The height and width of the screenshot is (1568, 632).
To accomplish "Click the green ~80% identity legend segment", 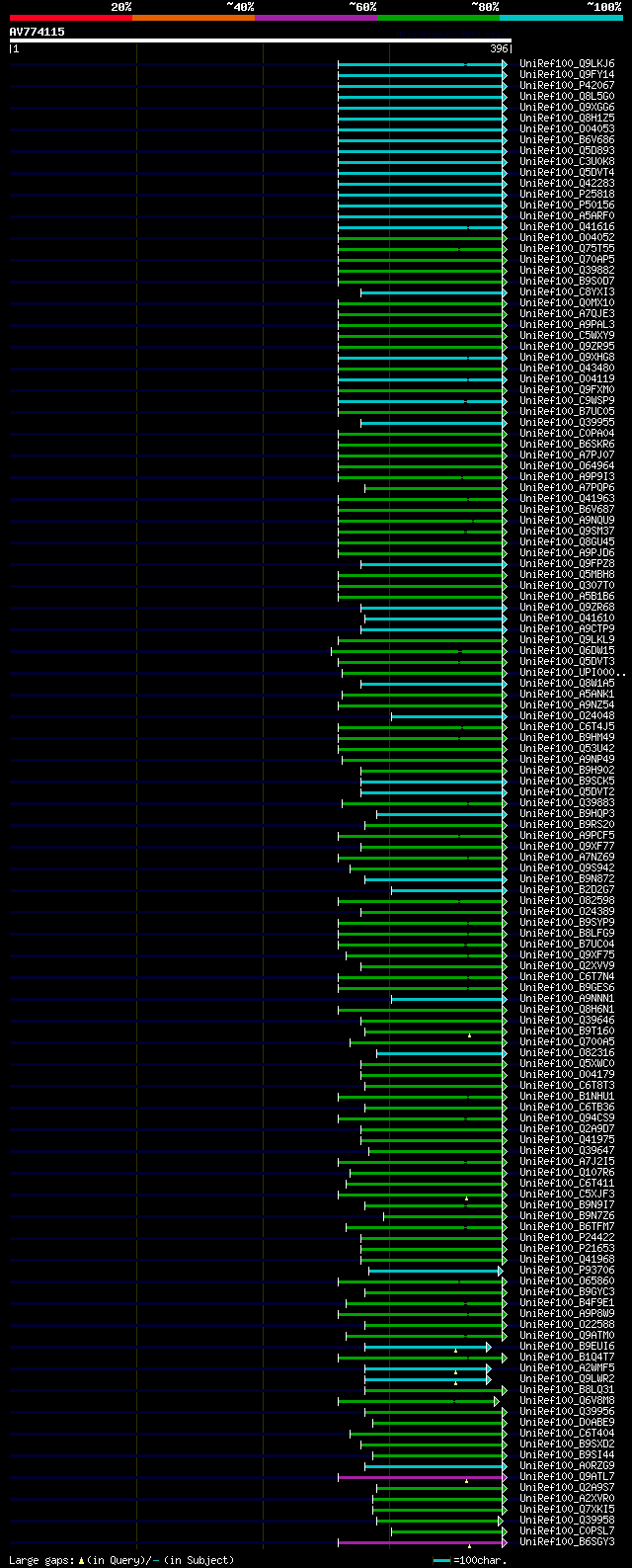I will coord(438,18).
